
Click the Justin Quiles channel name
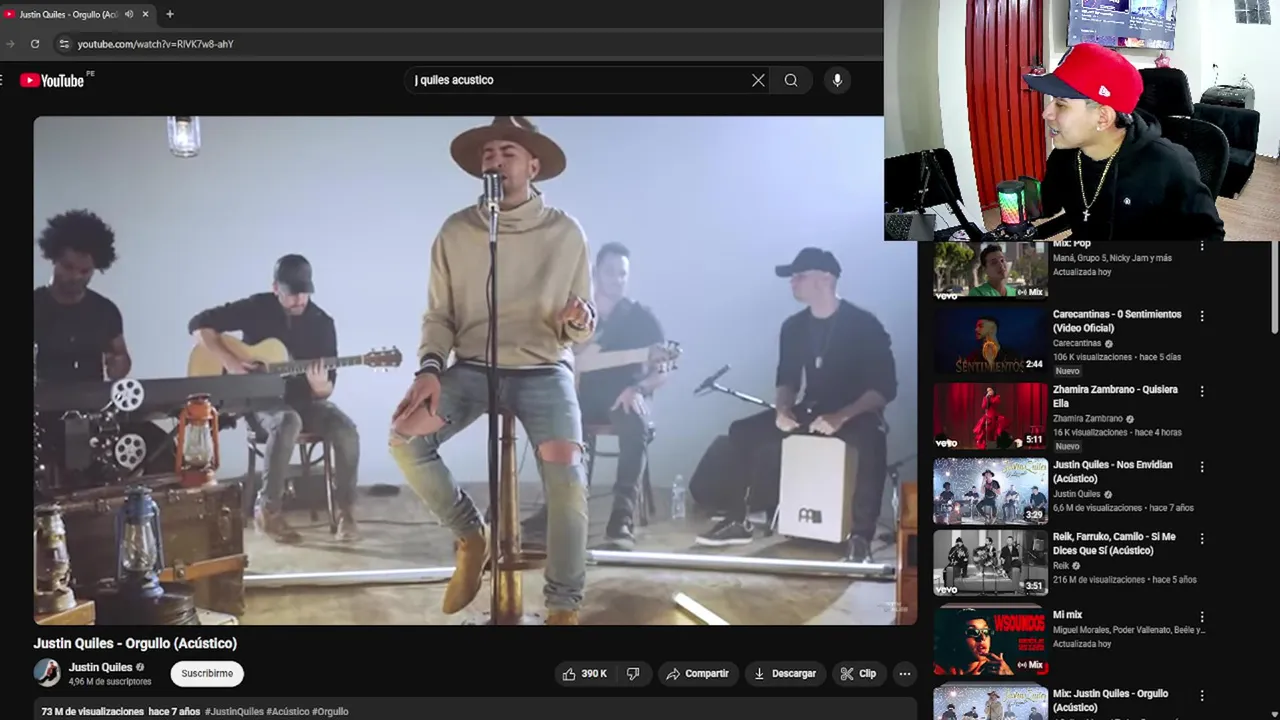tap(100, 667)
